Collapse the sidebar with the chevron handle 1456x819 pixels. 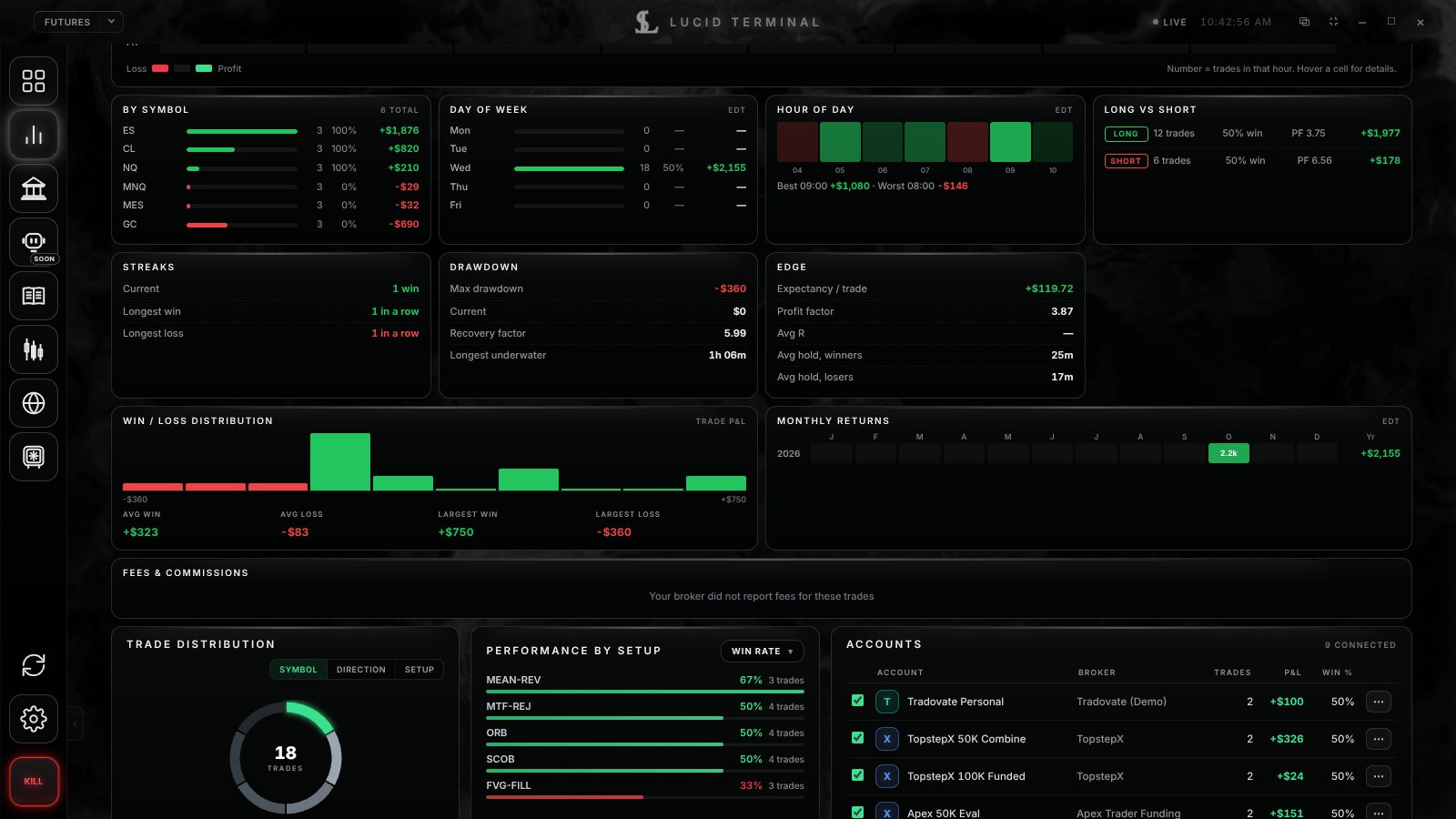tap(76, 724)
